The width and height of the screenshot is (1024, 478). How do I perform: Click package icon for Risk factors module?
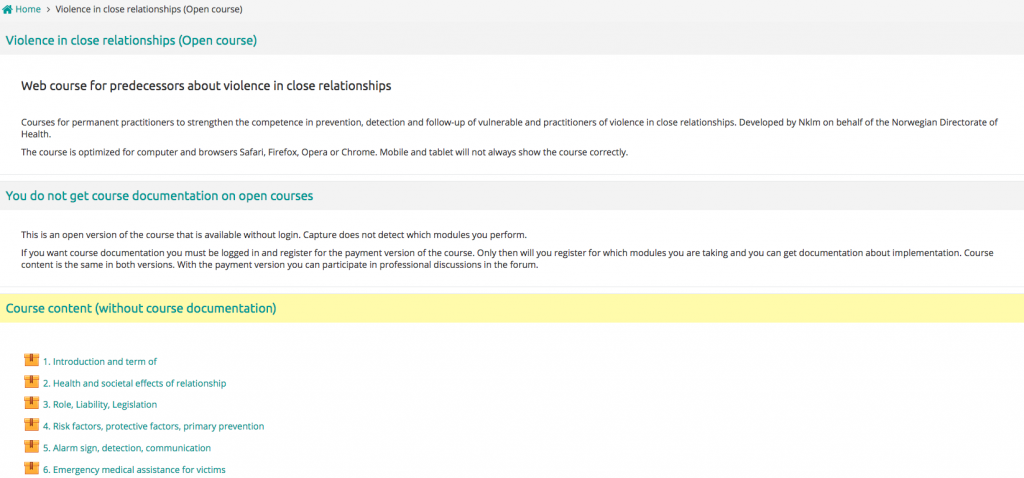pyautogui.click(x=31, y=424)
